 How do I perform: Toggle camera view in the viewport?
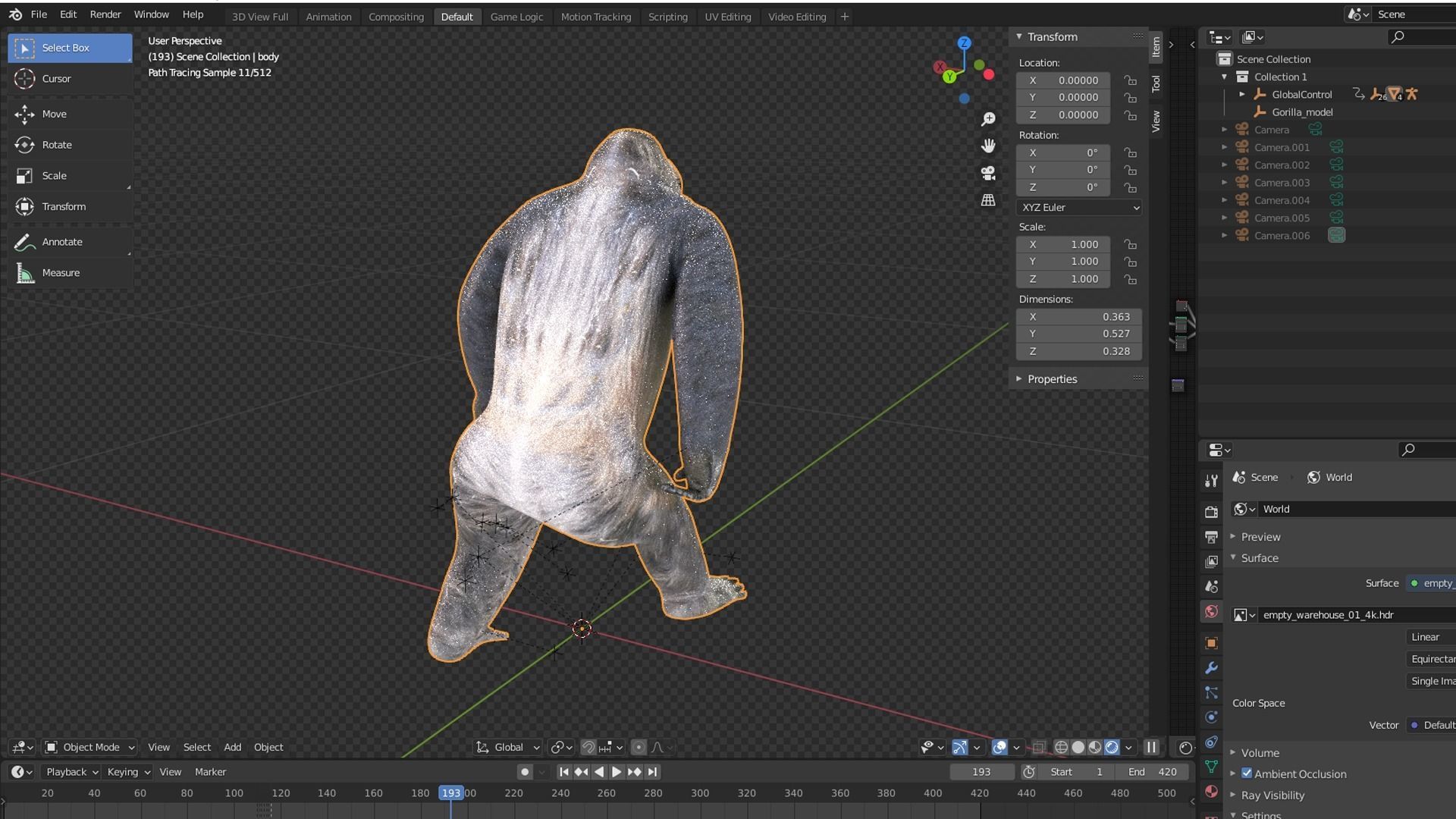(x=988, y=173)
